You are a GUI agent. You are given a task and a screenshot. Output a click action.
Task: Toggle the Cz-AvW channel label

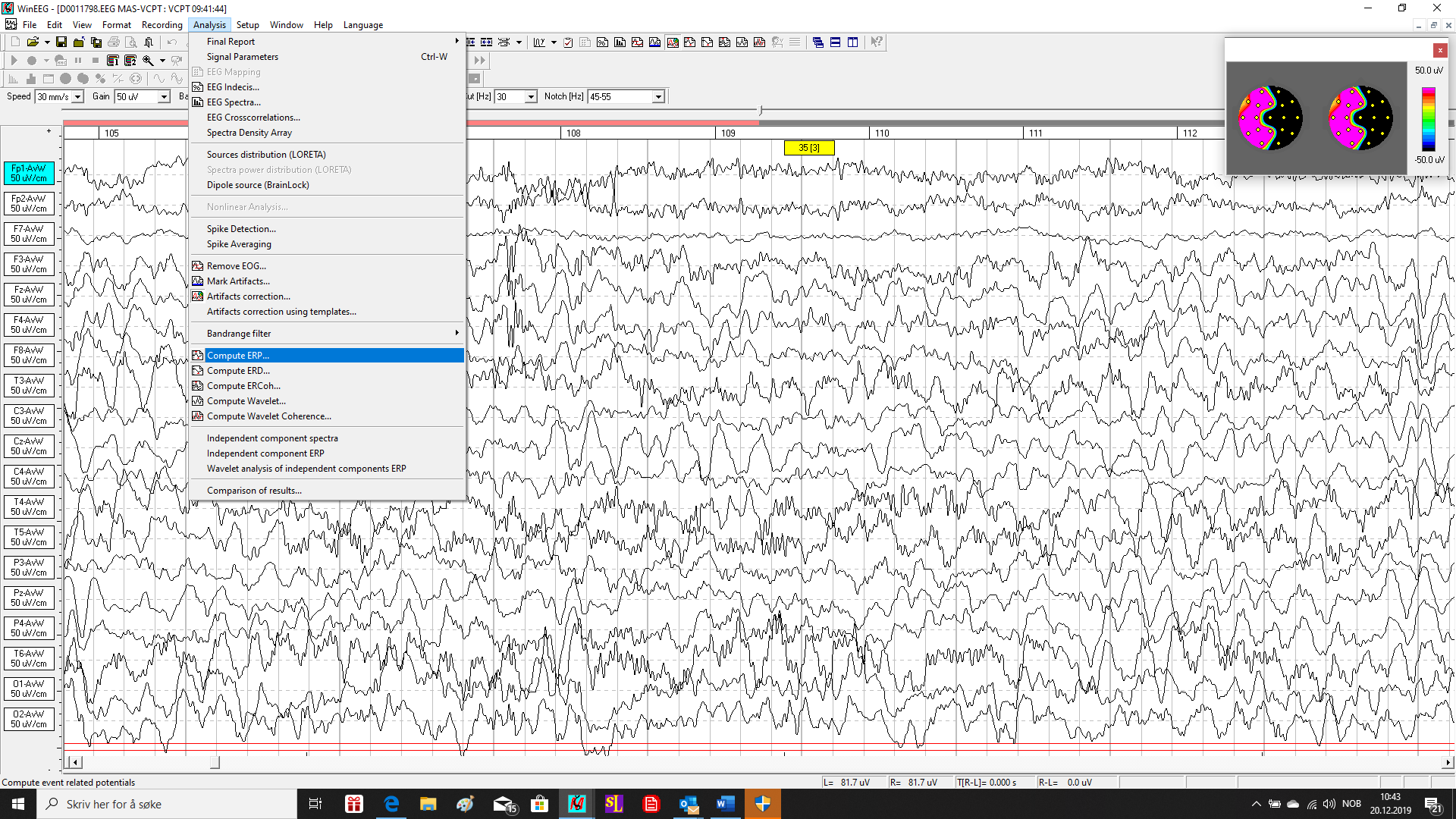point(29,446)
